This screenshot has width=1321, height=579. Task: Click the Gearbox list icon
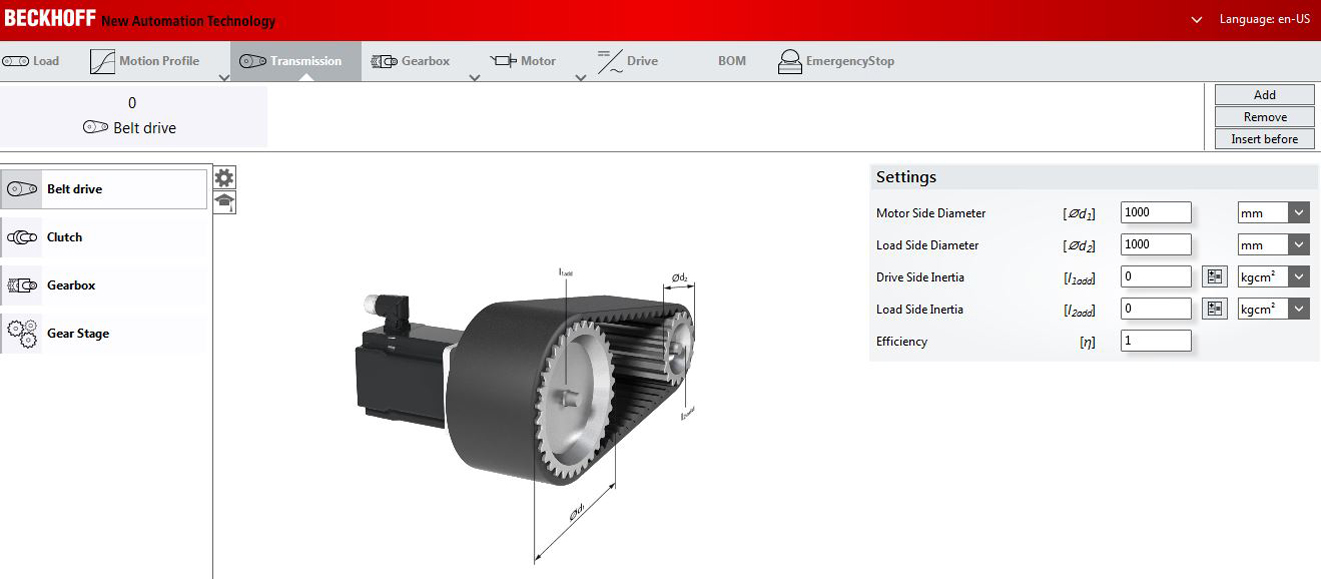[22, 285]
